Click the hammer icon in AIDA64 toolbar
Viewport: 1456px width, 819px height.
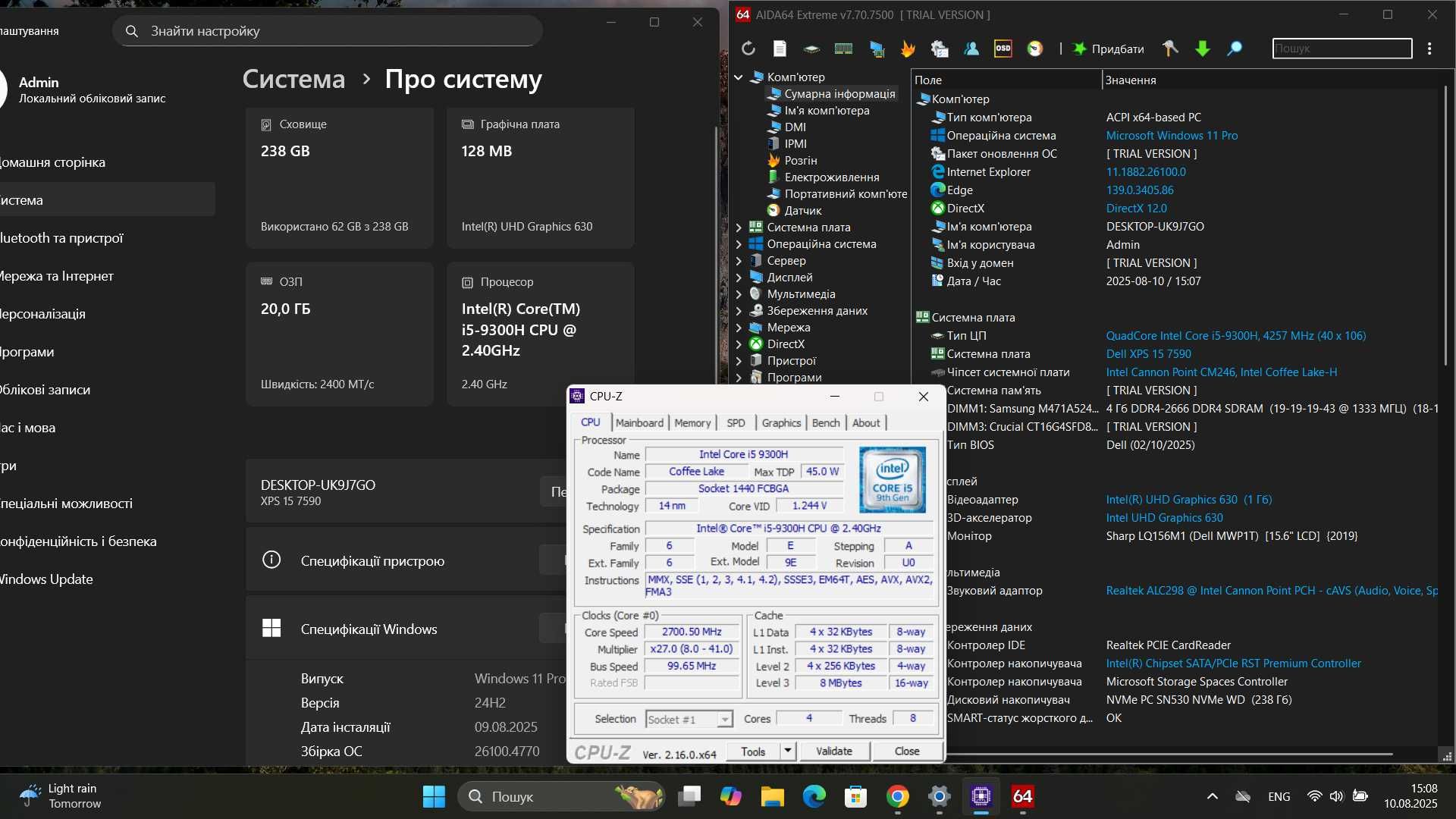(1170, 49)
